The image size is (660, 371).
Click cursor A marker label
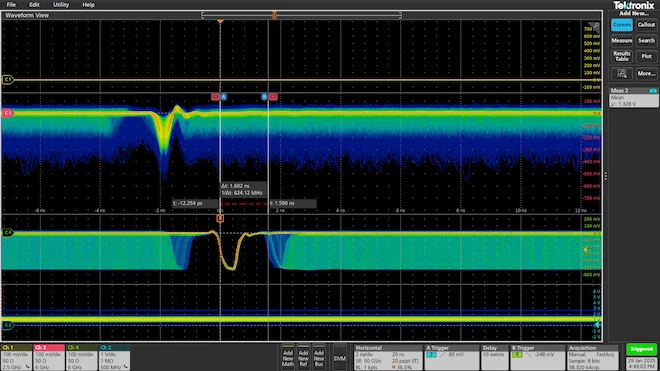click(x=224, y=97)
